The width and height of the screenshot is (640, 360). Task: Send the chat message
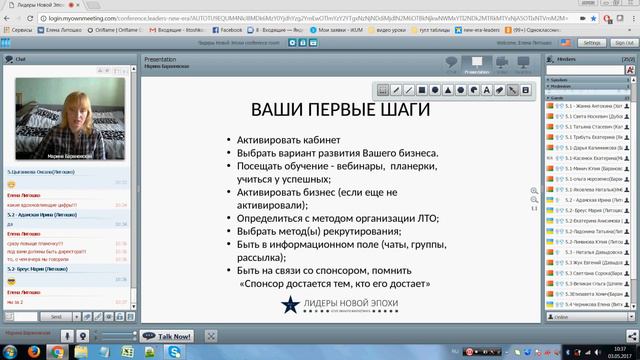[56, 317]
